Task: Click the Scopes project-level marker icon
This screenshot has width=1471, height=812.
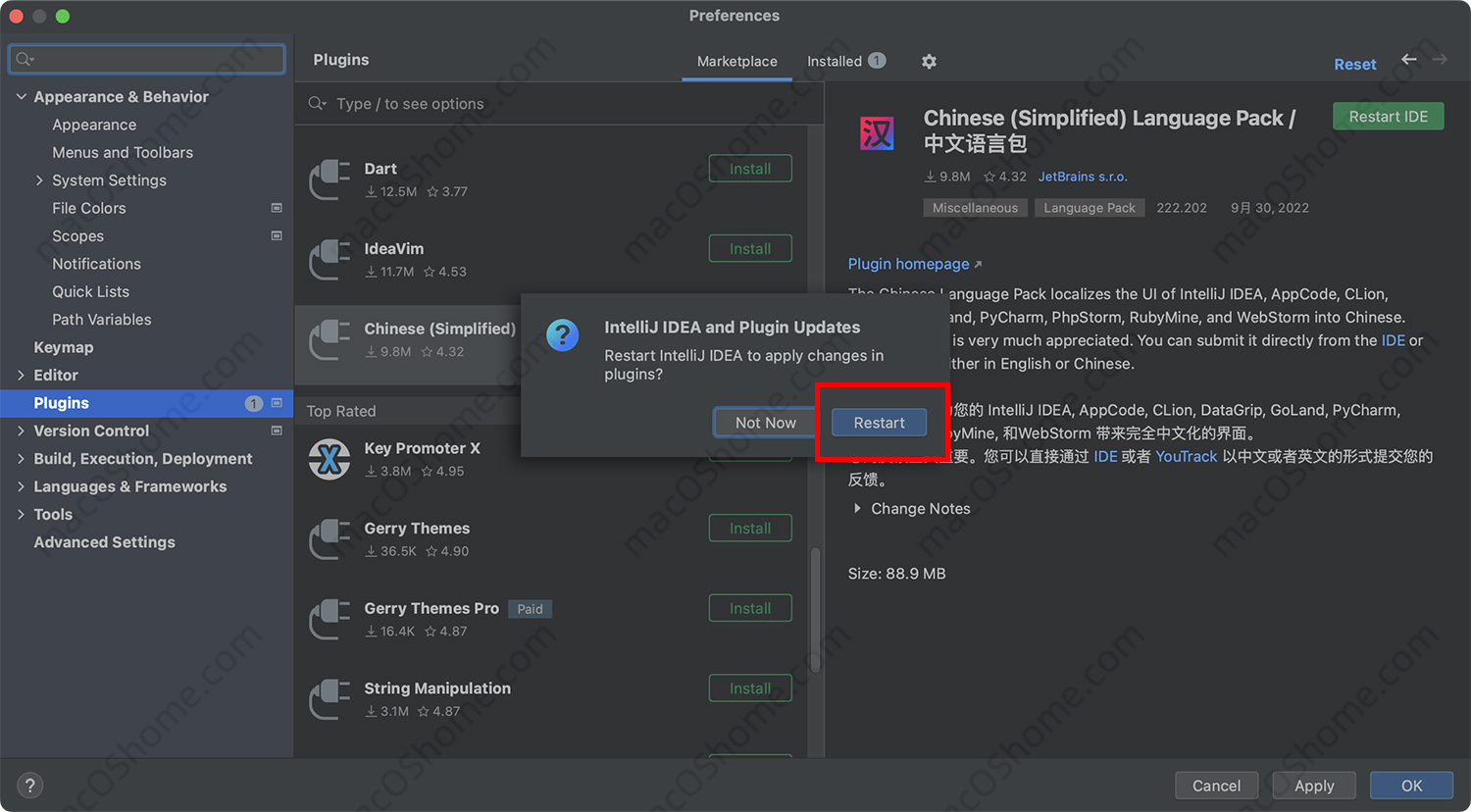Action: (x=277, y=236)
